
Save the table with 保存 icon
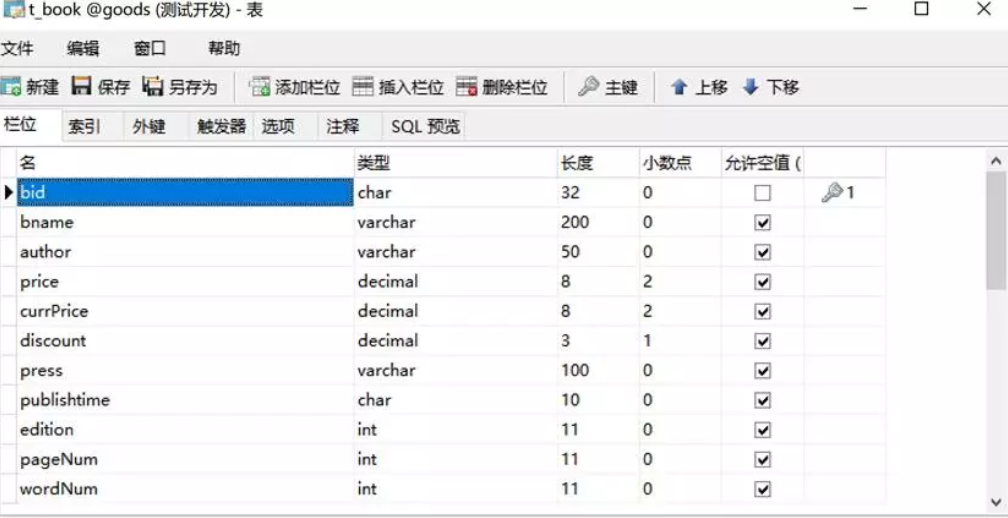pos(82,86)
